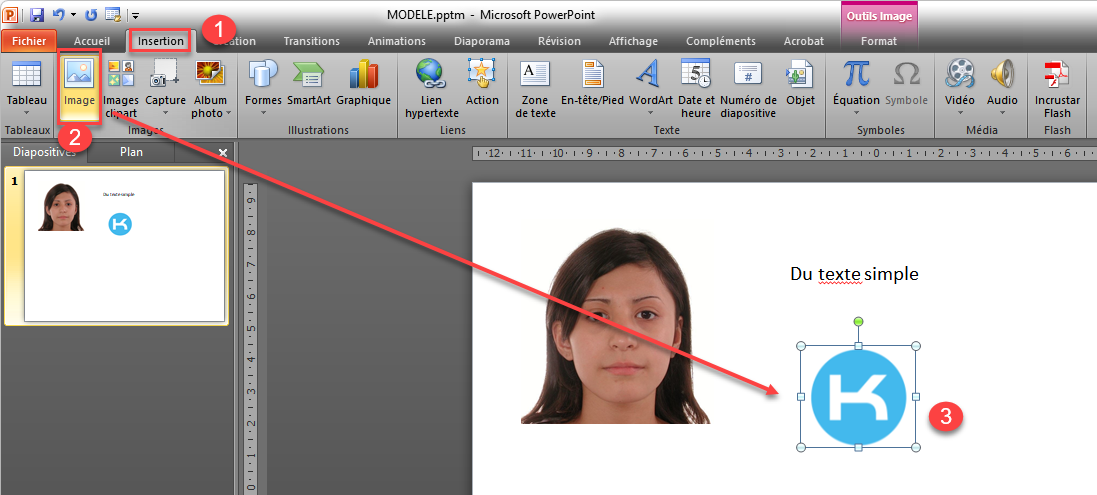Image resolution: width=1097 pixels, height=495 pixels.
Task: Switch to the Transitions tab
Action: click(x=311, y=41)
